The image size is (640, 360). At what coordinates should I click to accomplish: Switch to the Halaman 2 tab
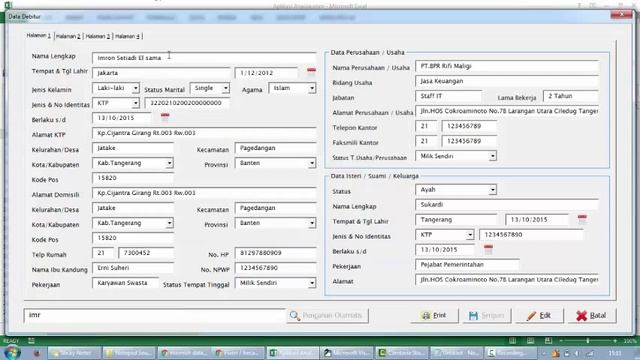click(68, 36)
